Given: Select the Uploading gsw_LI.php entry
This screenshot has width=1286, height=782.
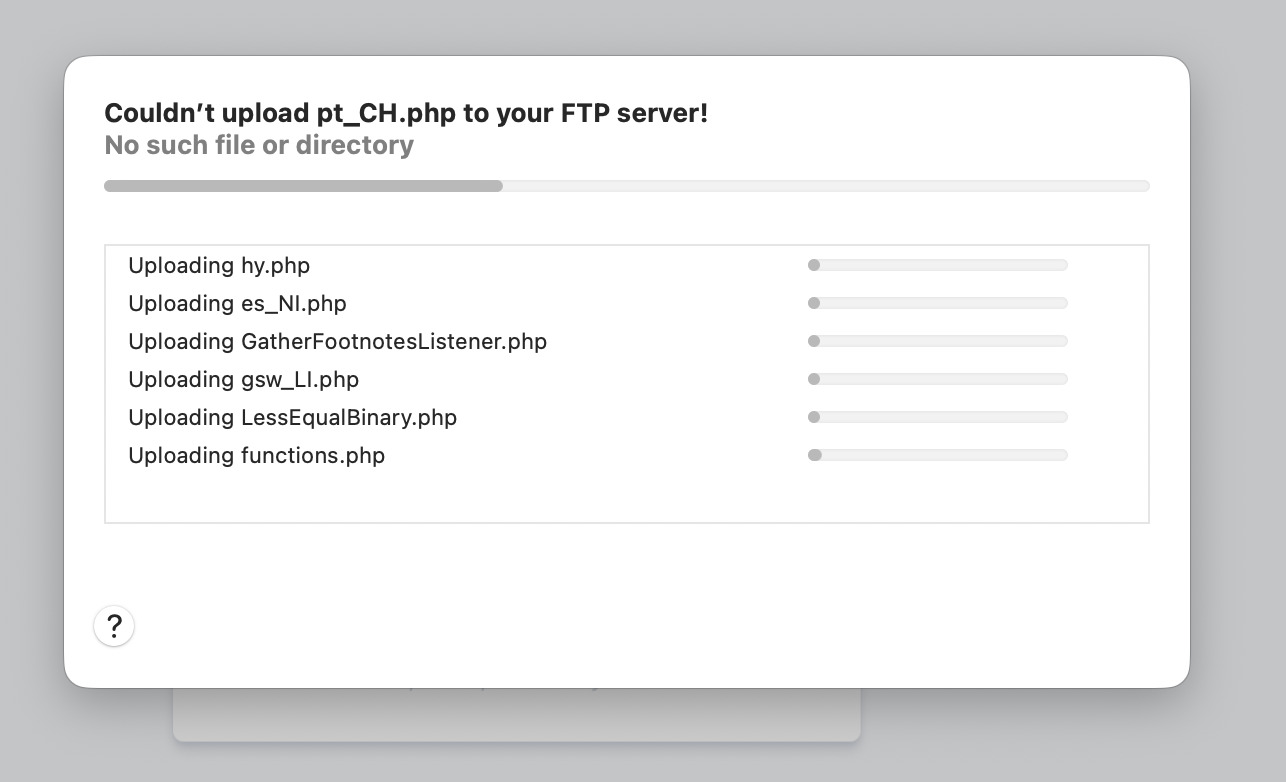Looking at the screenshot, I should tap(243, 380).
